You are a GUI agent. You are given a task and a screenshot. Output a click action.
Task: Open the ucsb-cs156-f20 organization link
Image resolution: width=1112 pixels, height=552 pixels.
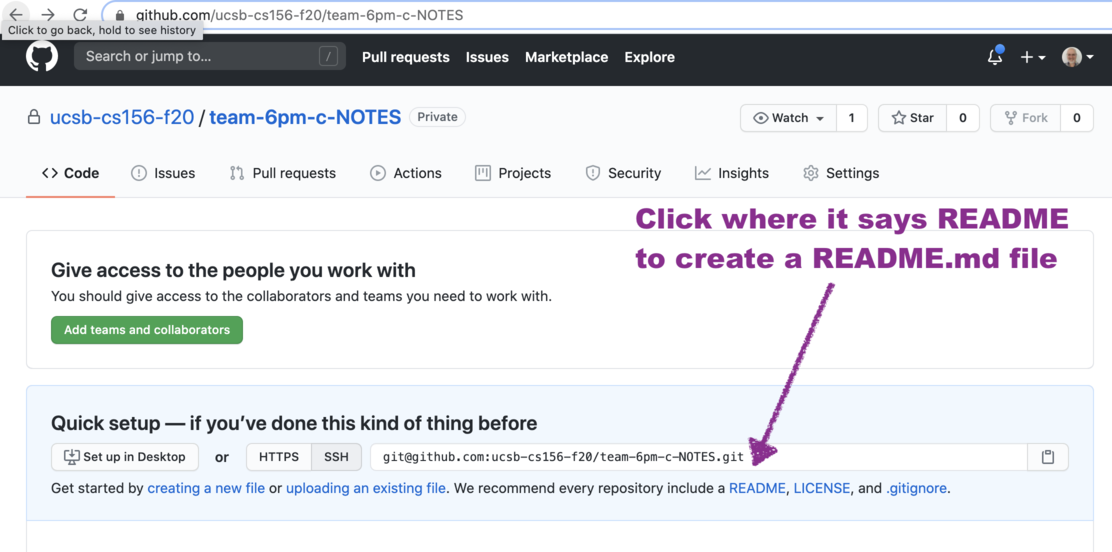pyautogui.click(x=122, y=117)
